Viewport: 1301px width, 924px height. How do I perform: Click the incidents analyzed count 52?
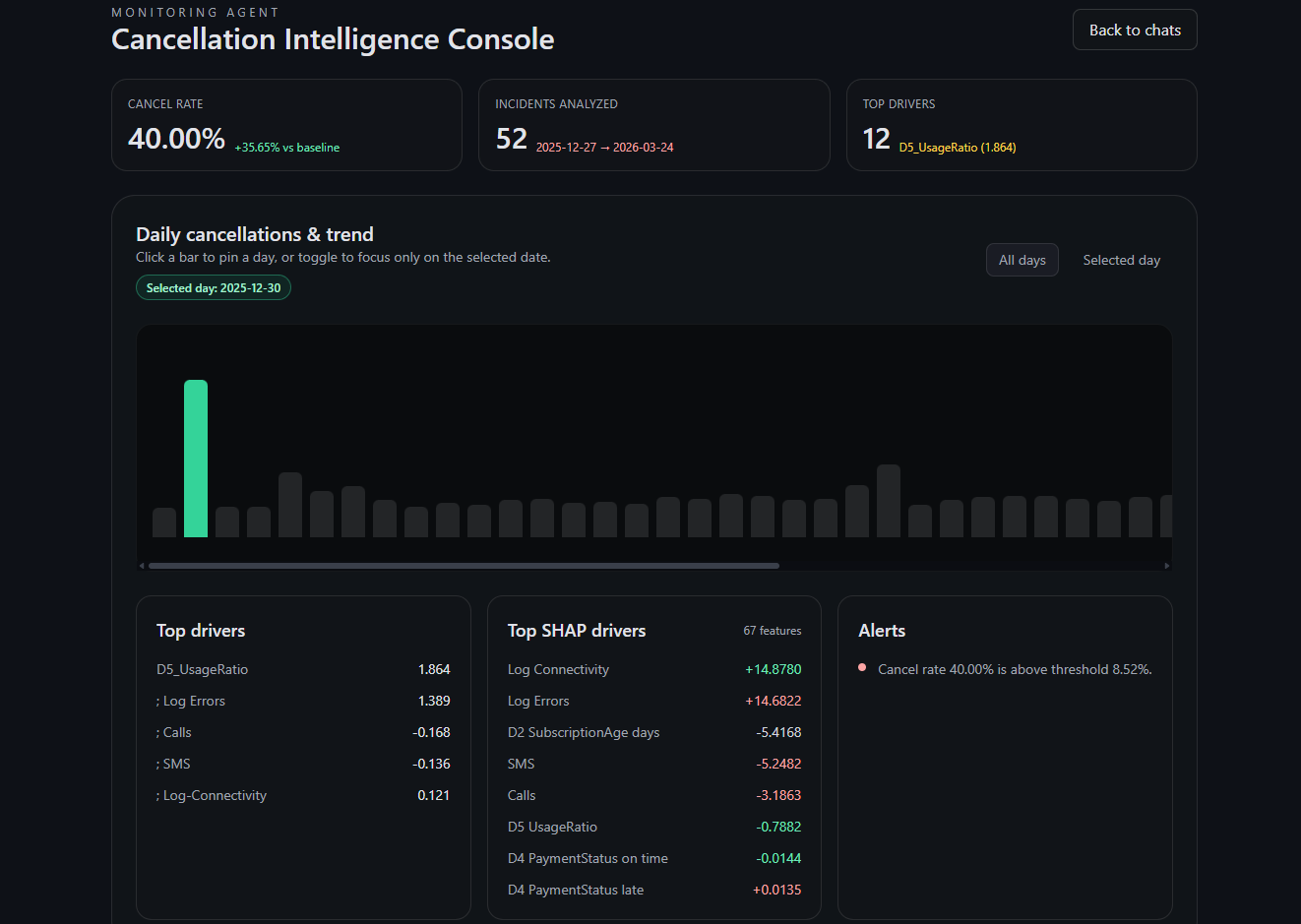pyautogui.click(x=512, y=139)
